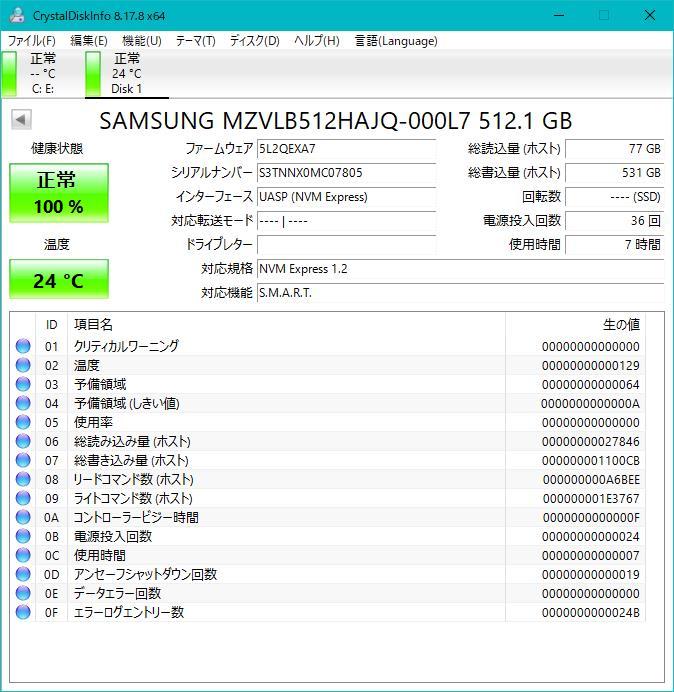Click the raw value 000000000024B
Screen dimensions: 674x692
pos(591,612)
